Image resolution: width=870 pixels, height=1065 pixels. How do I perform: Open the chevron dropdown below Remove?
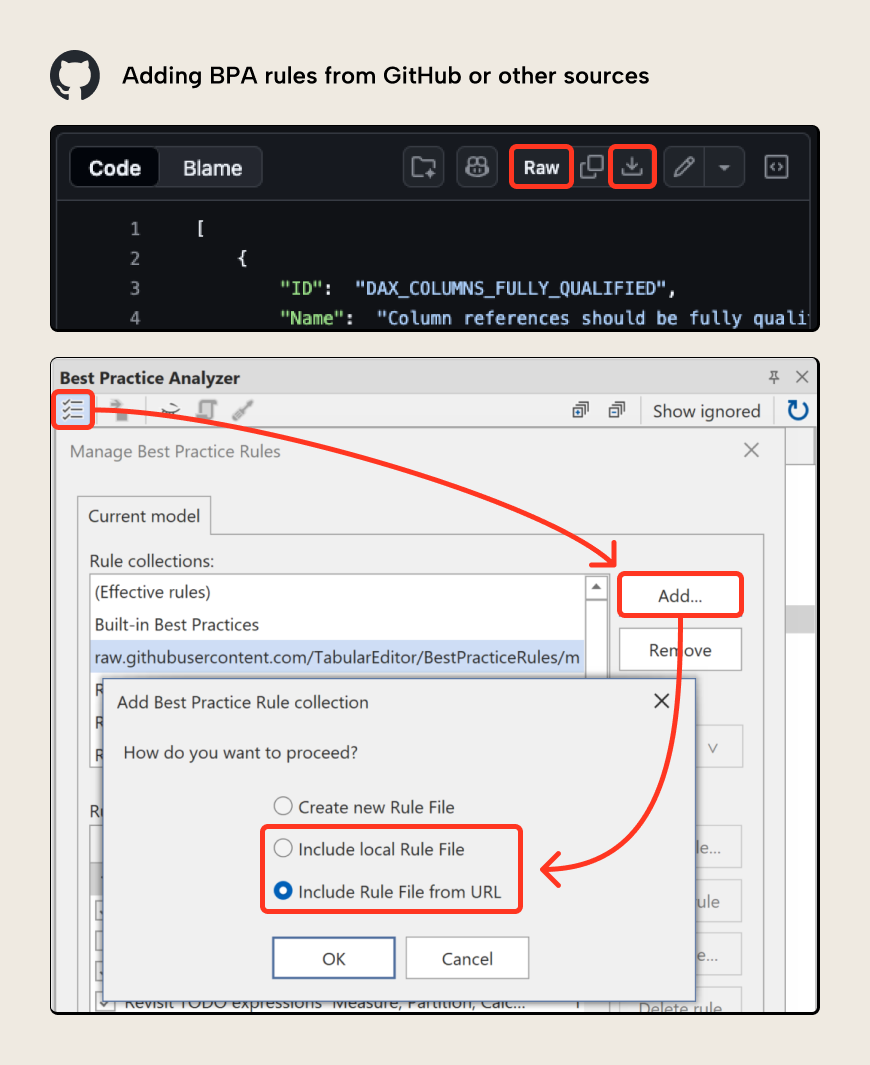(720, 746)
